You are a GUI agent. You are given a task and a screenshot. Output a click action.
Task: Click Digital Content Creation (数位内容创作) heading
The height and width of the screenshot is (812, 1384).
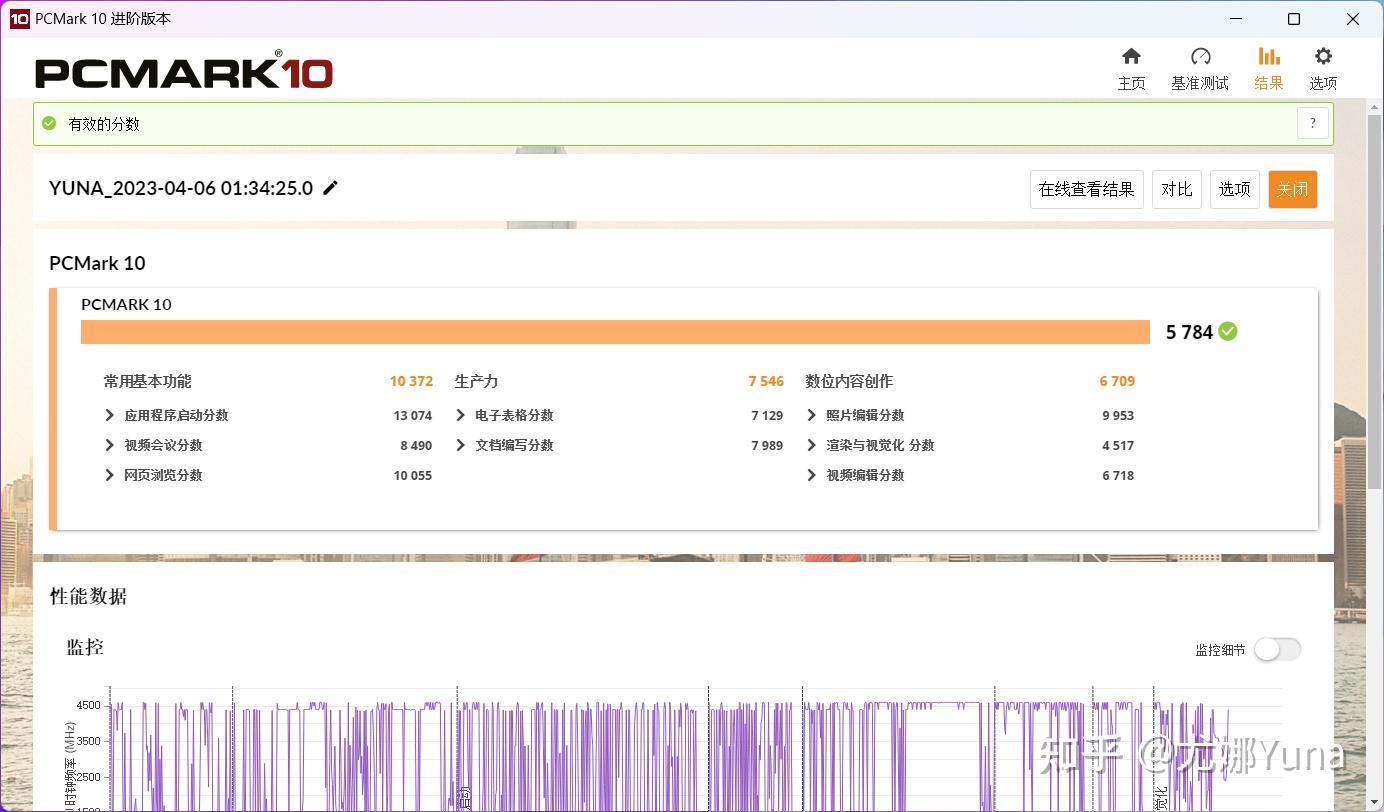tap(849, 381)
